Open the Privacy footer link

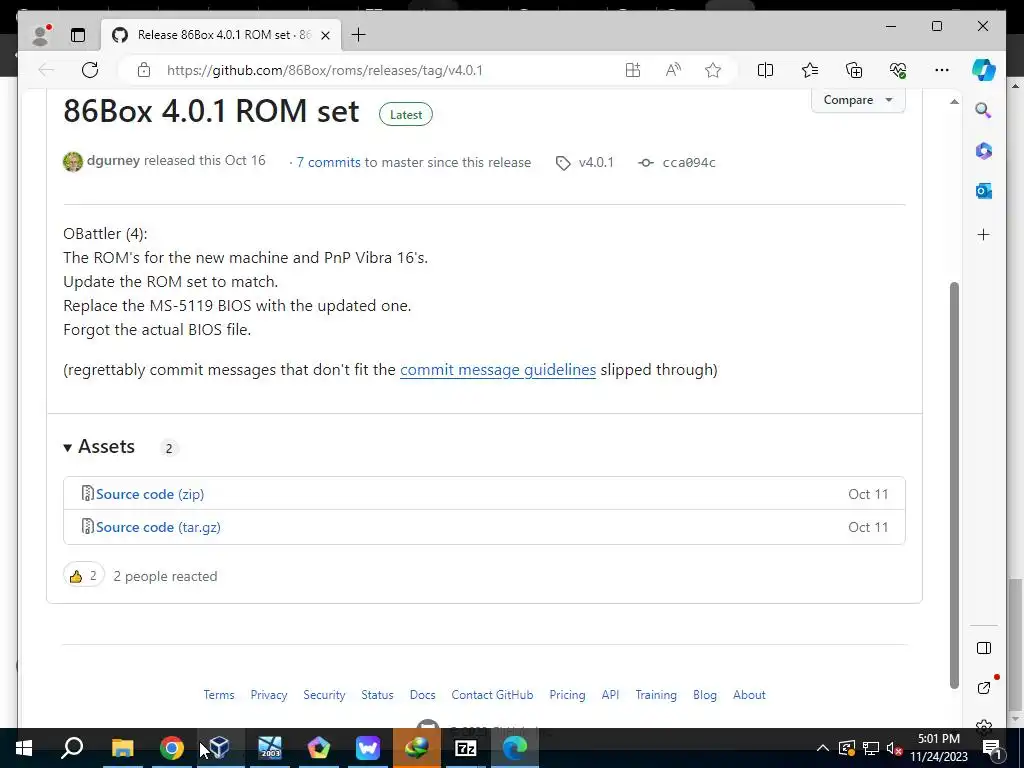(269, 695)
